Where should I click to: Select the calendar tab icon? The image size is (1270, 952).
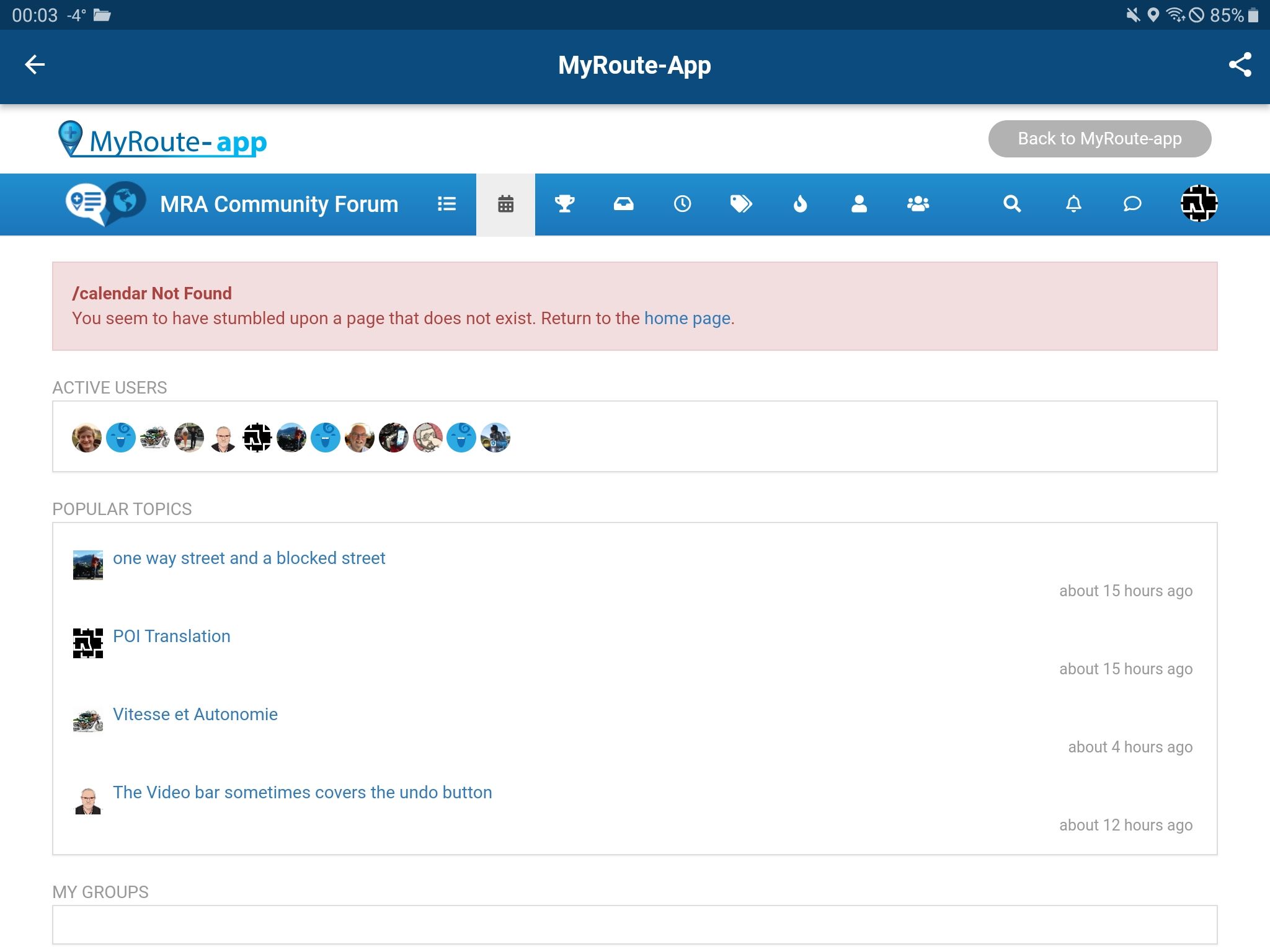coord(505,204)
